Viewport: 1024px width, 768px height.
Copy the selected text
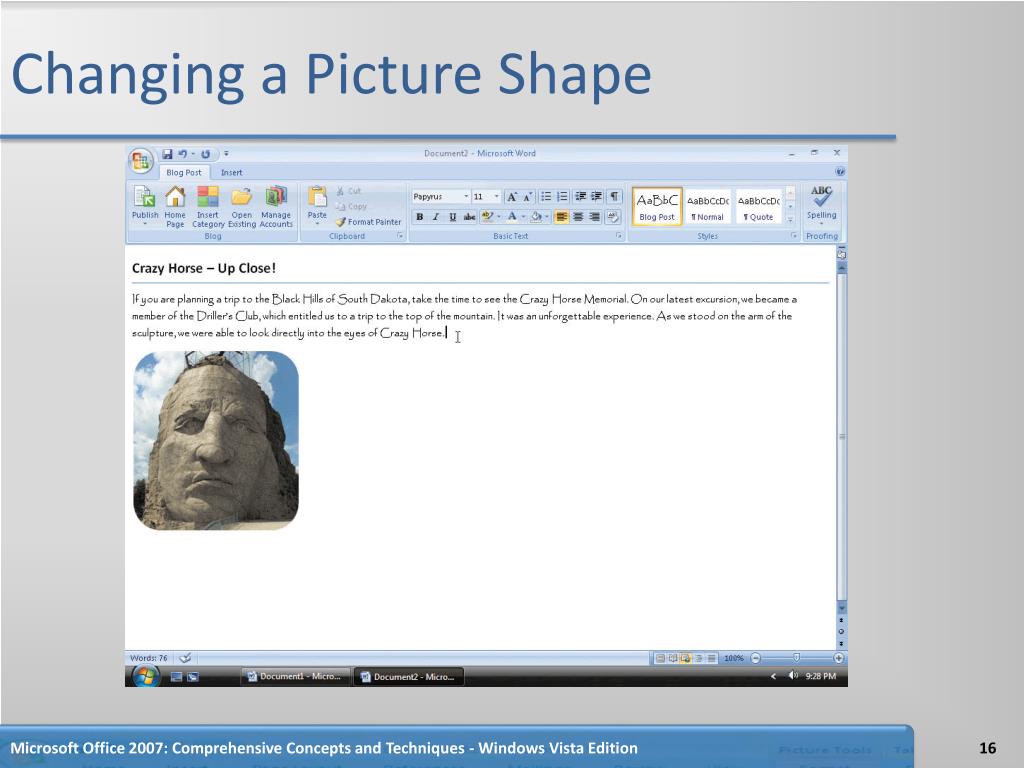click(x=351, y=206)
